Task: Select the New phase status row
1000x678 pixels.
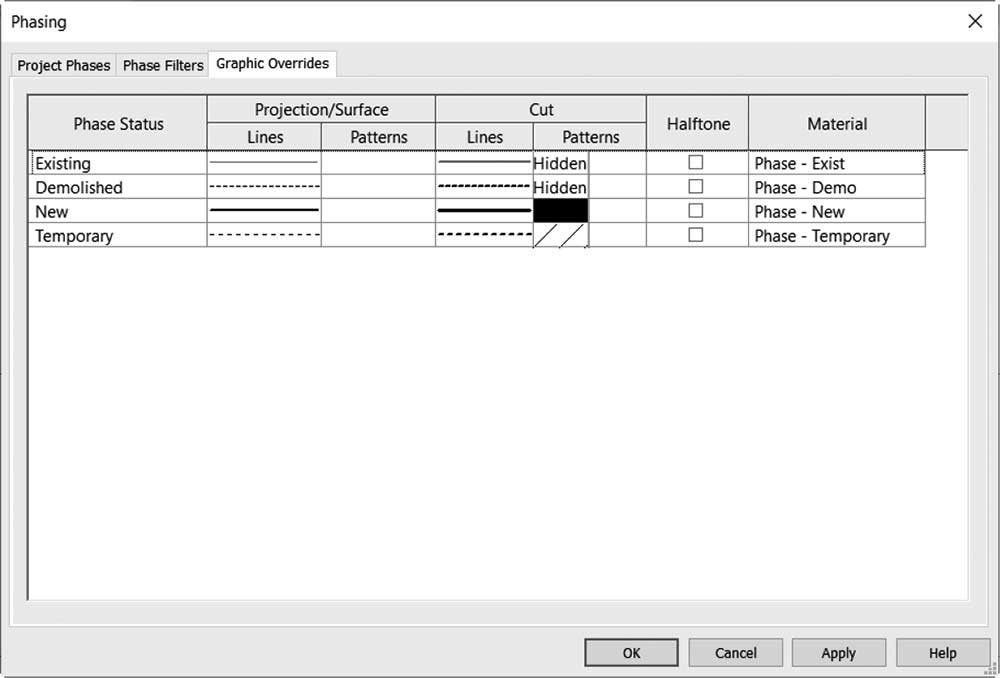Action: click(x=118, y=211)
